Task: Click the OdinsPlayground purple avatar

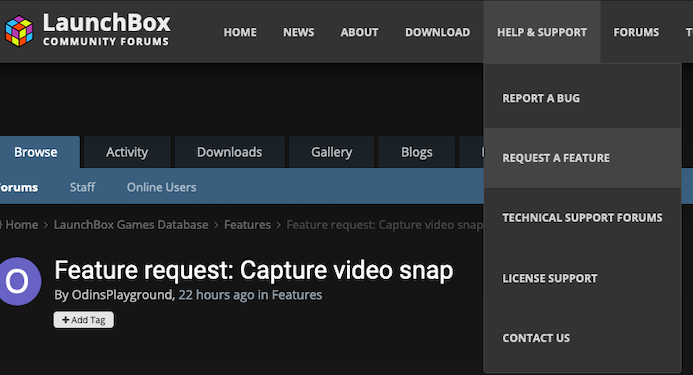Action: [19, 281]
